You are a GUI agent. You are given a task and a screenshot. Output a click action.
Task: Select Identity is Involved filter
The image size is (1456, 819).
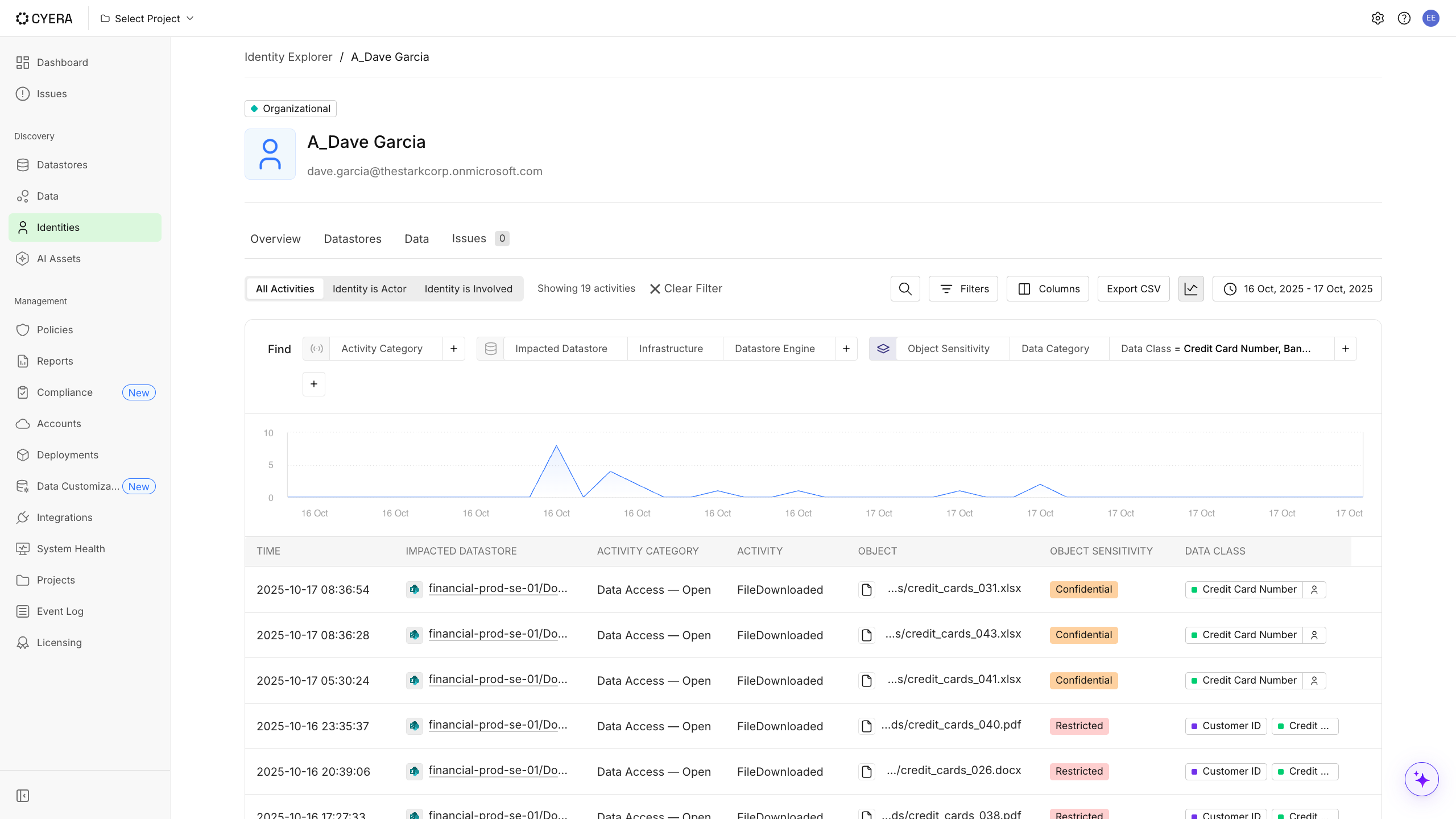coord(468,289)
